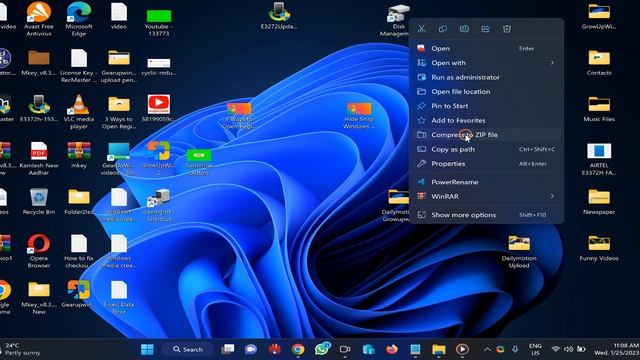Select Folder2Iso folder icon
Screen dimensions: 640x360
click(x=79, y=201)
